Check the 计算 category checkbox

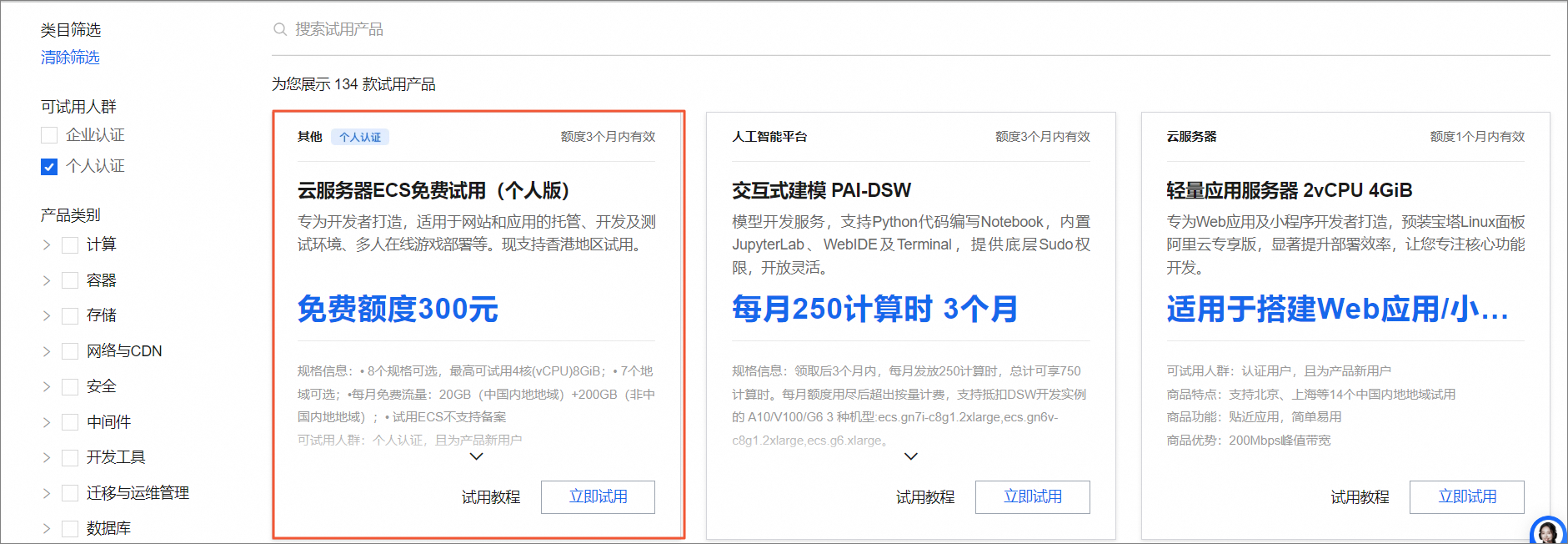pyautogui.click(x=70, y=244)
